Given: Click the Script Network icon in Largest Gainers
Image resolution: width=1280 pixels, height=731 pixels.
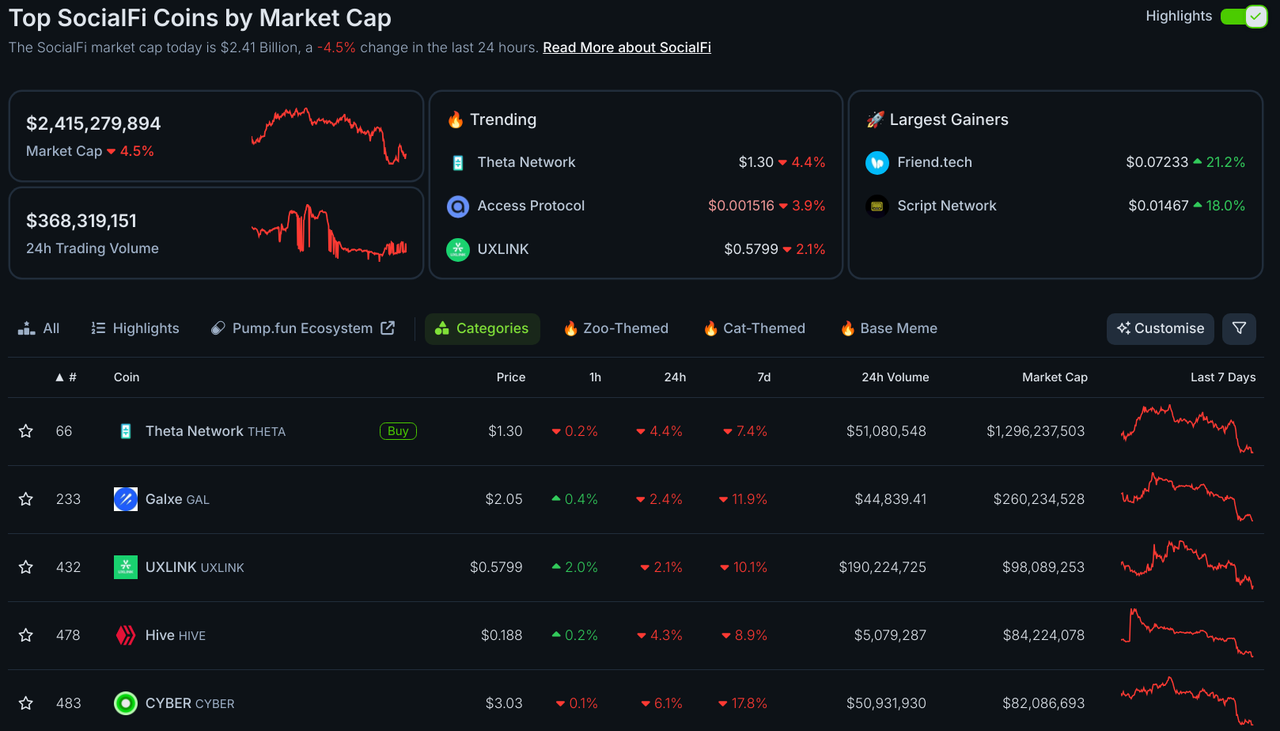Looking at the screenshot, I should coord(877,206).
